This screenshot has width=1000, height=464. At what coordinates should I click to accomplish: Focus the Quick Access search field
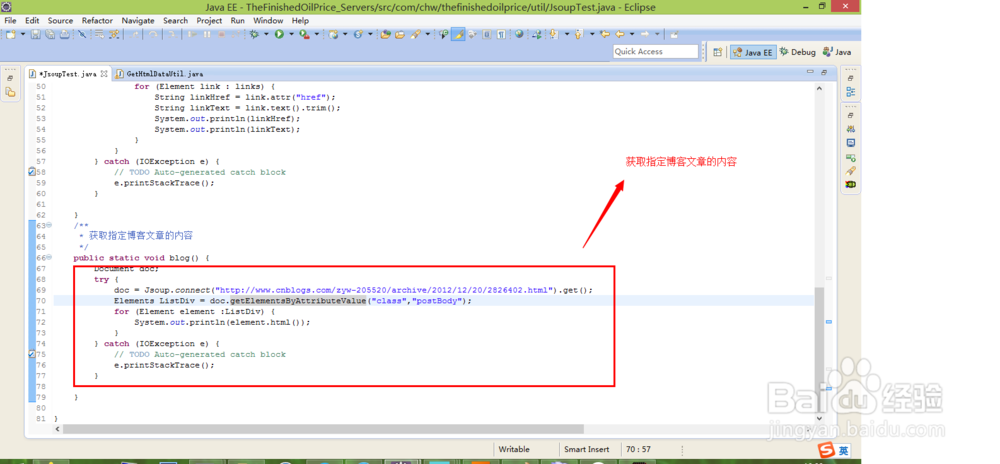(656, 52)
